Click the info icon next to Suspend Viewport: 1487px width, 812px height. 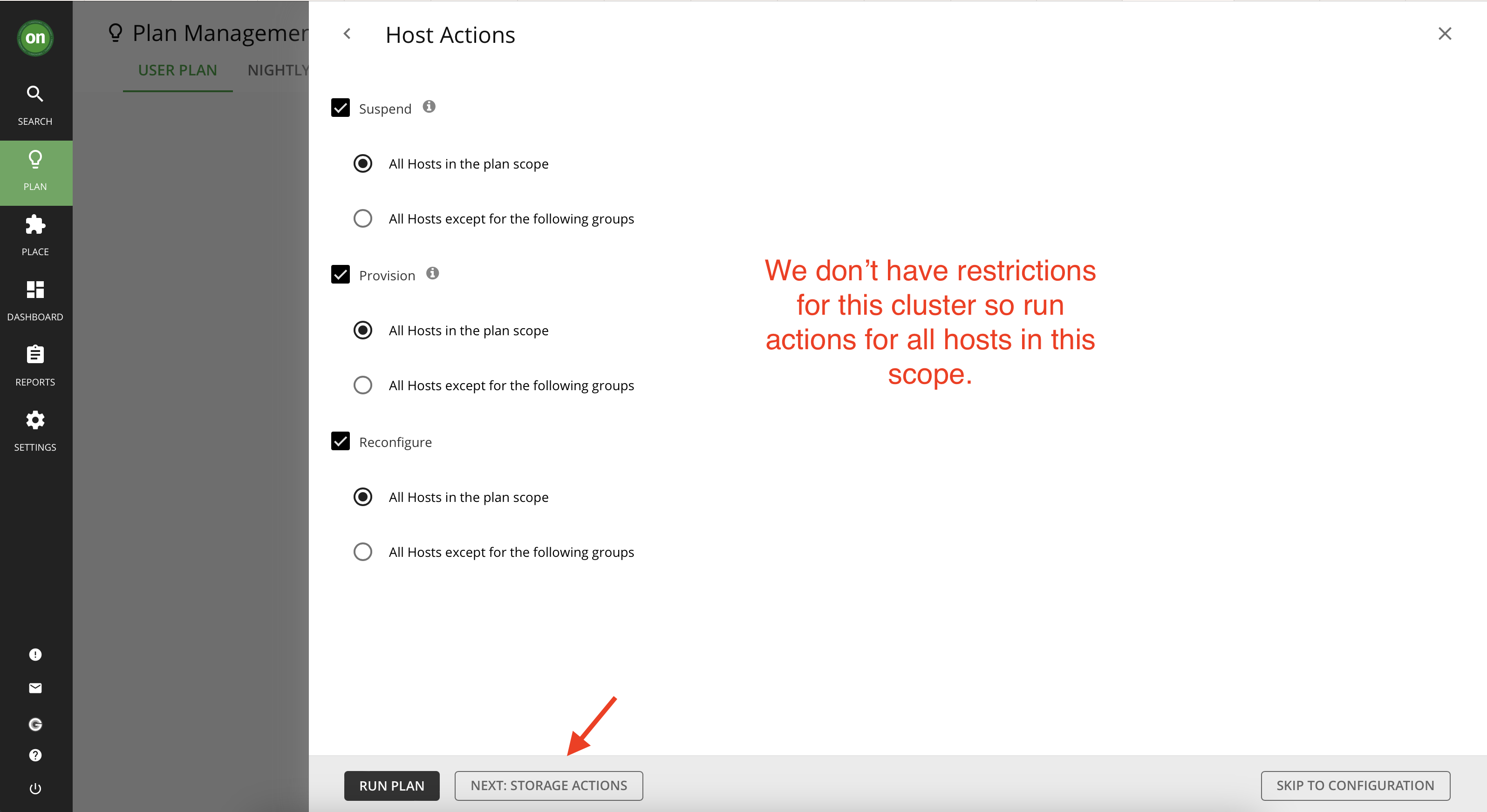pyautogui.click(x=429, y=106)
